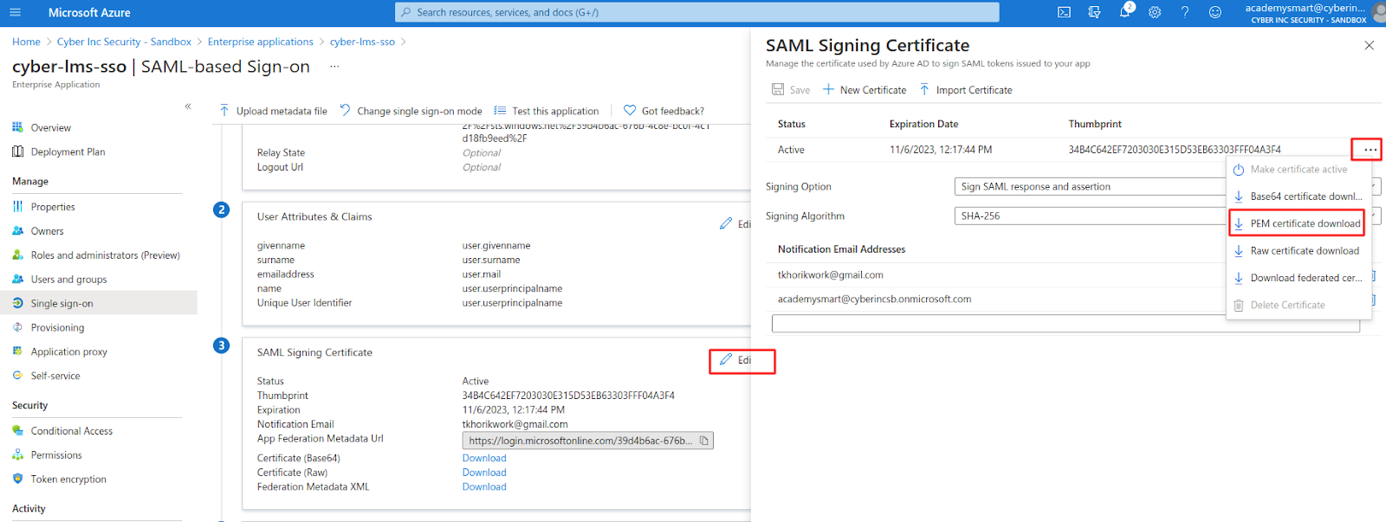Viewport: 1386px width, 522px height.
Task: Download Federation Metadata XML link
Action: point(484,487)
